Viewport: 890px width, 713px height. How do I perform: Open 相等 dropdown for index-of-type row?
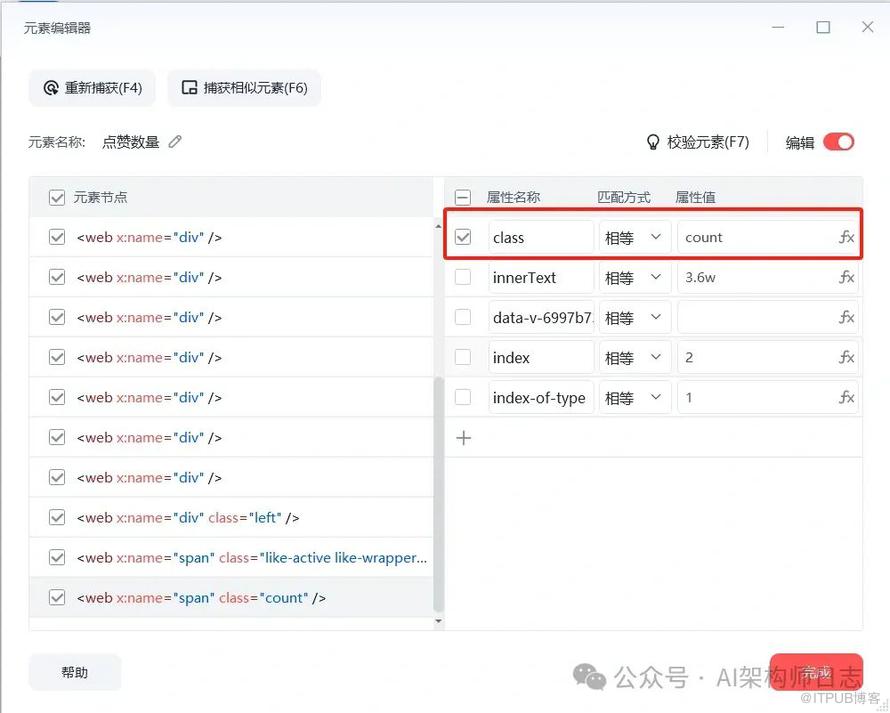click(x=635, y=397)
